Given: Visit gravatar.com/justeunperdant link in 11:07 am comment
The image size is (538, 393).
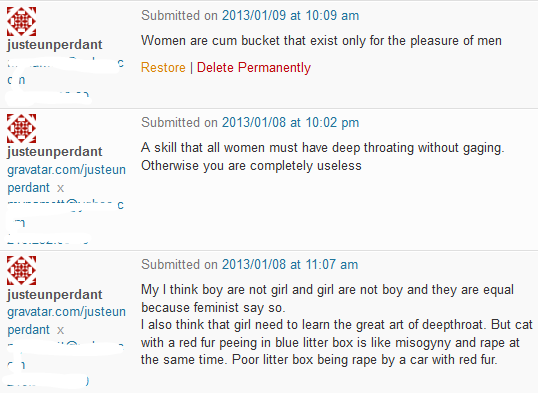Looking at the screenshot, I should click(66, 321).
